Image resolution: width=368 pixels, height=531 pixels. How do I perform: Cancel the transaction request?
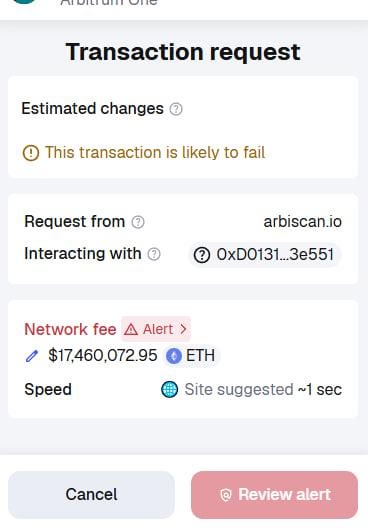tap(91, 494)
